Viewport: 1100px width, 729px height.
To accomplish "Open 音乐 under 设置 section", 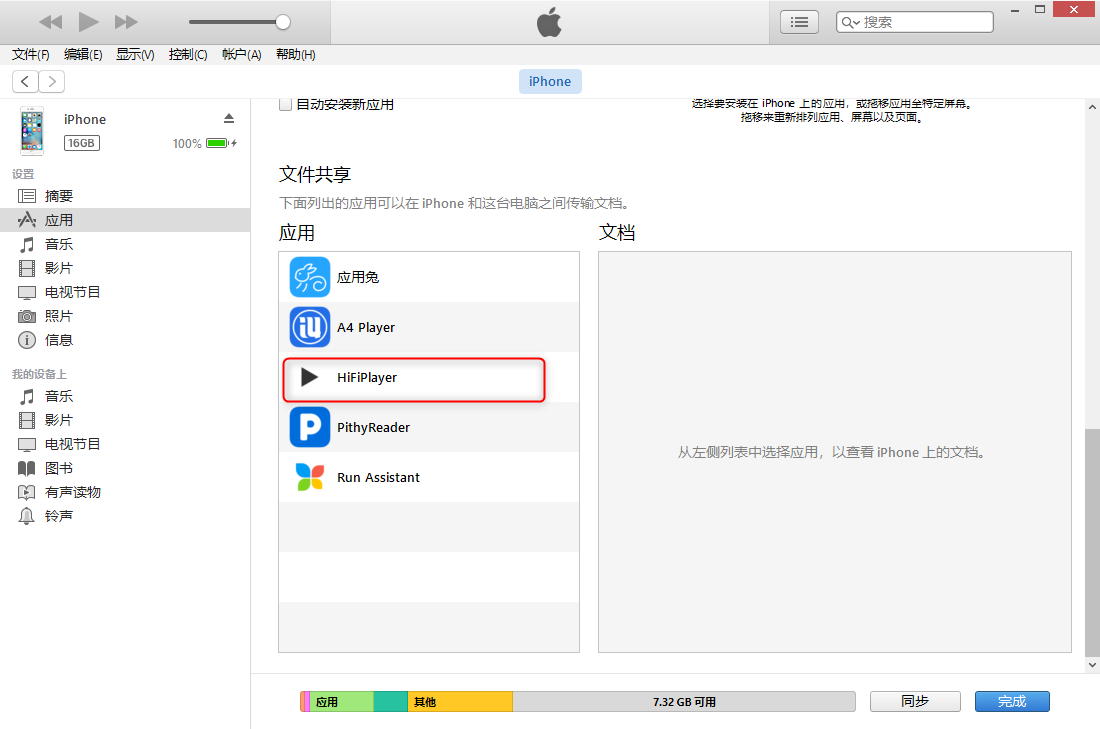I will click(x=125, y=244).
